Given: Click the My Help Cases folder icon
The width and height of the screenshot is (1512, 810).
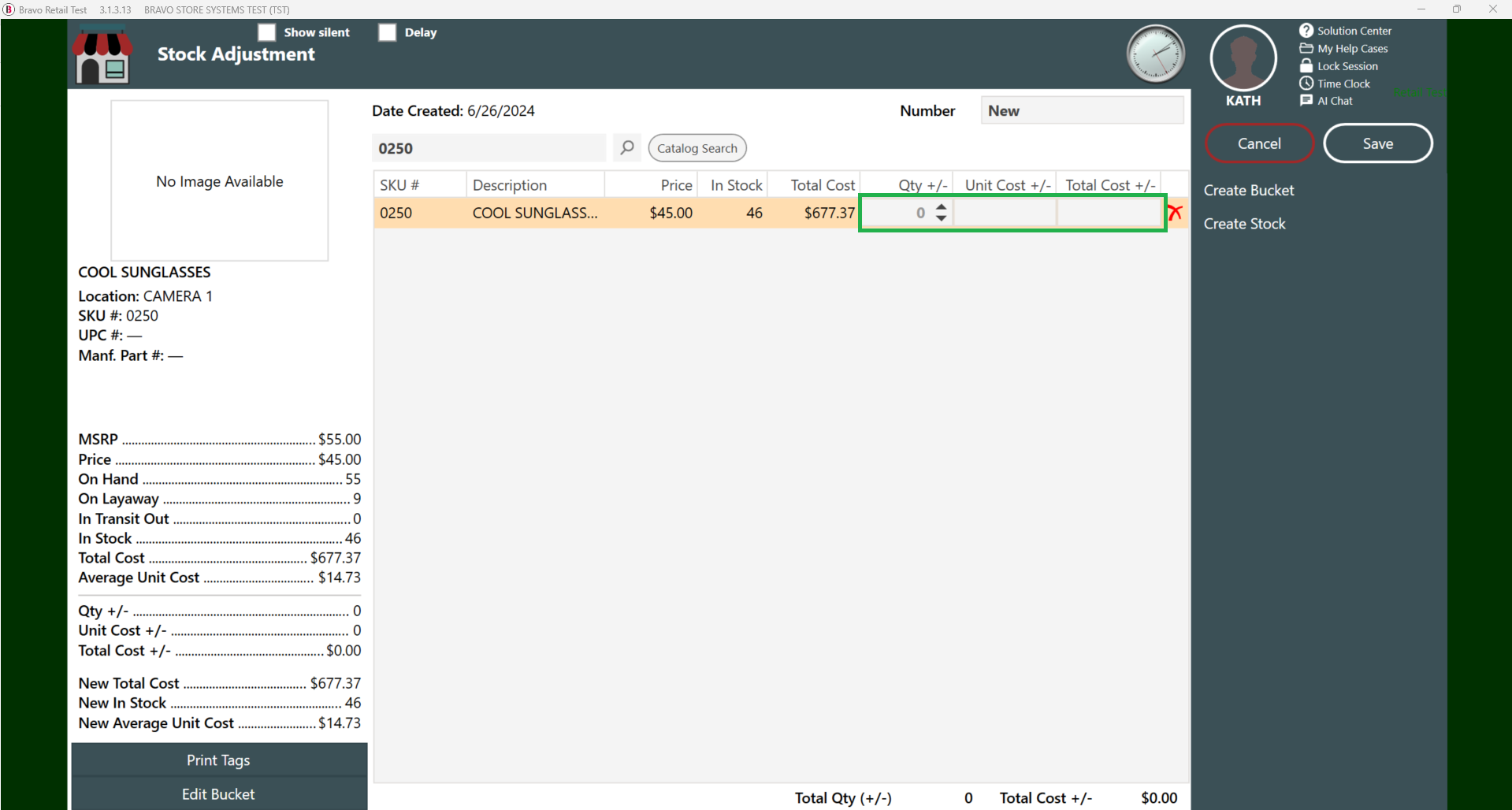Looking at the screenshot, I should pyautogui.click(x=1306, y=48).
